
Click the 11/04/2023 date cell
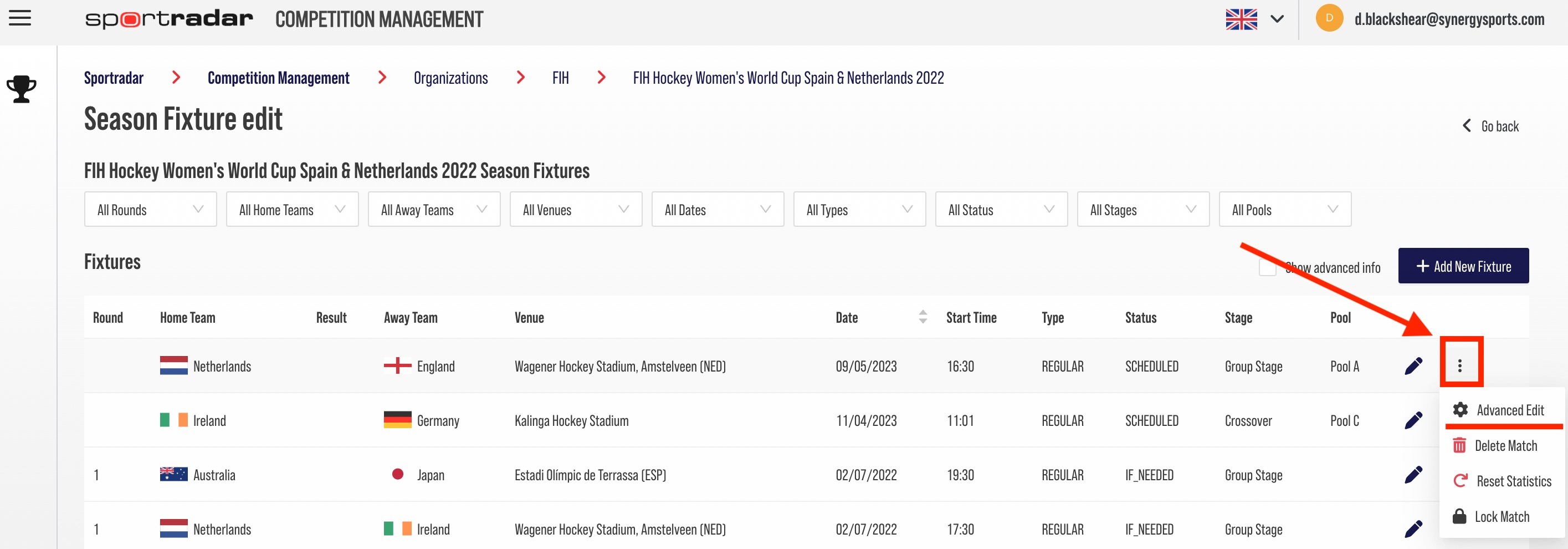(865, 420)
